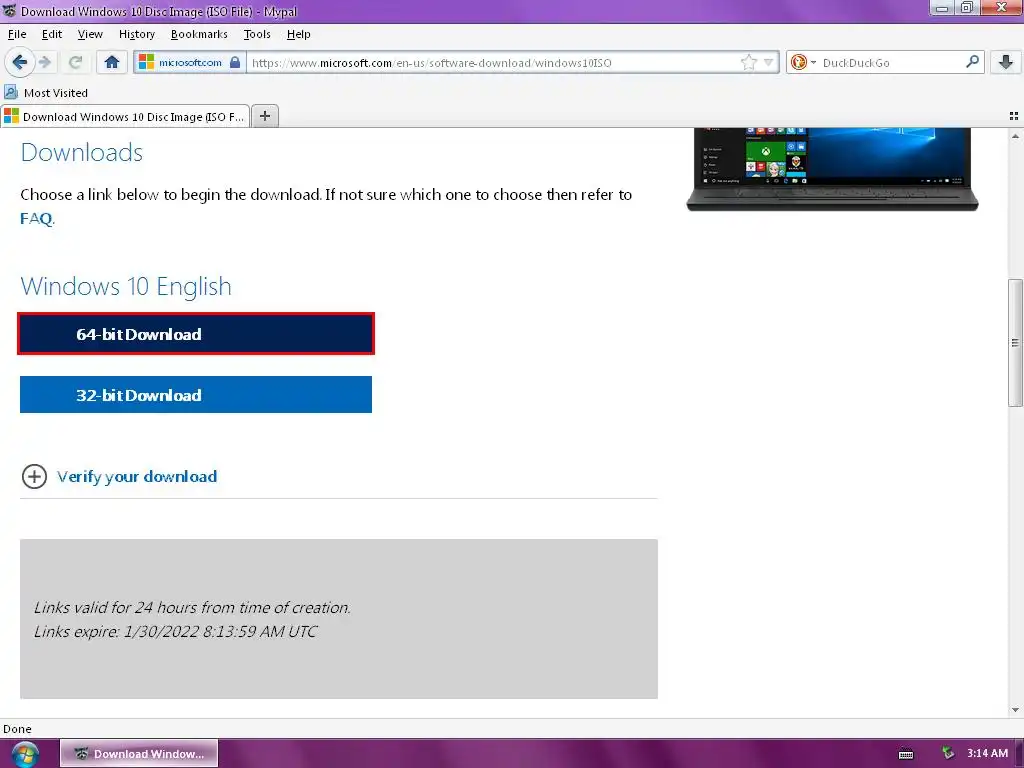
Task: Follow the FAQ link
Action: point(36,218)
